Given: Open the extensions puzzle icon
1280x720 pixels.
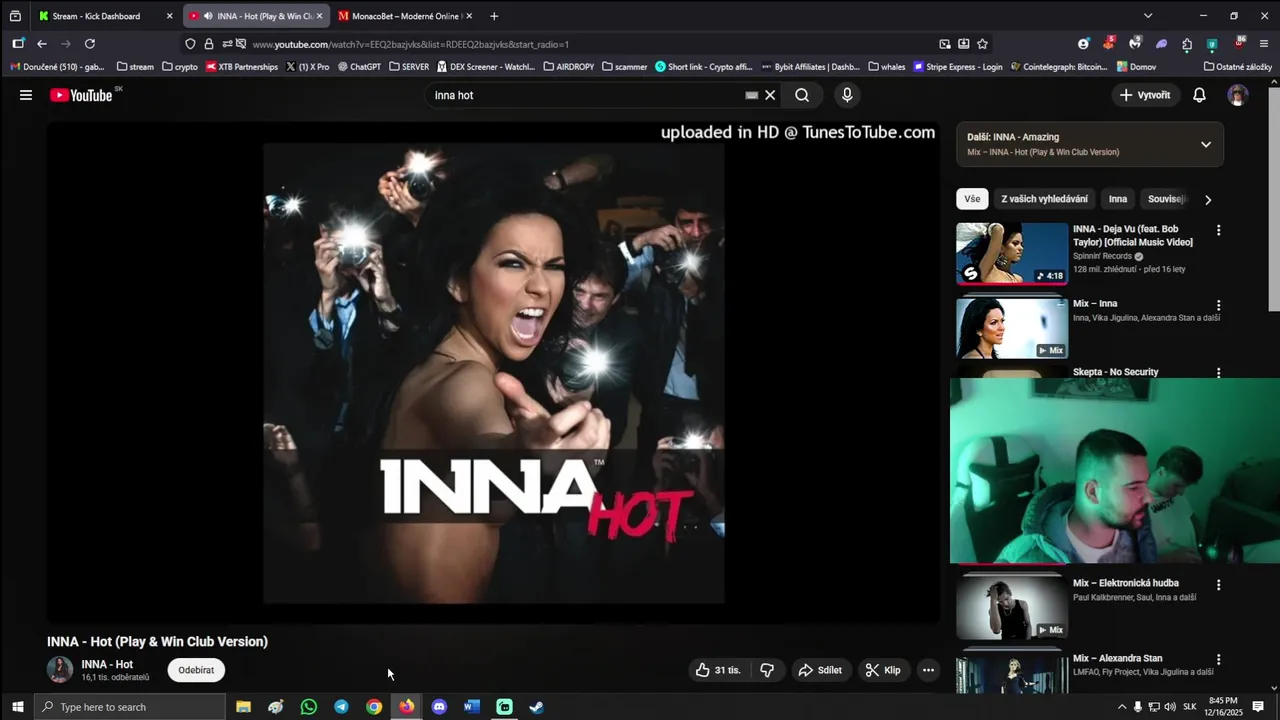Looking at the screenshot, I should 1187,44.
